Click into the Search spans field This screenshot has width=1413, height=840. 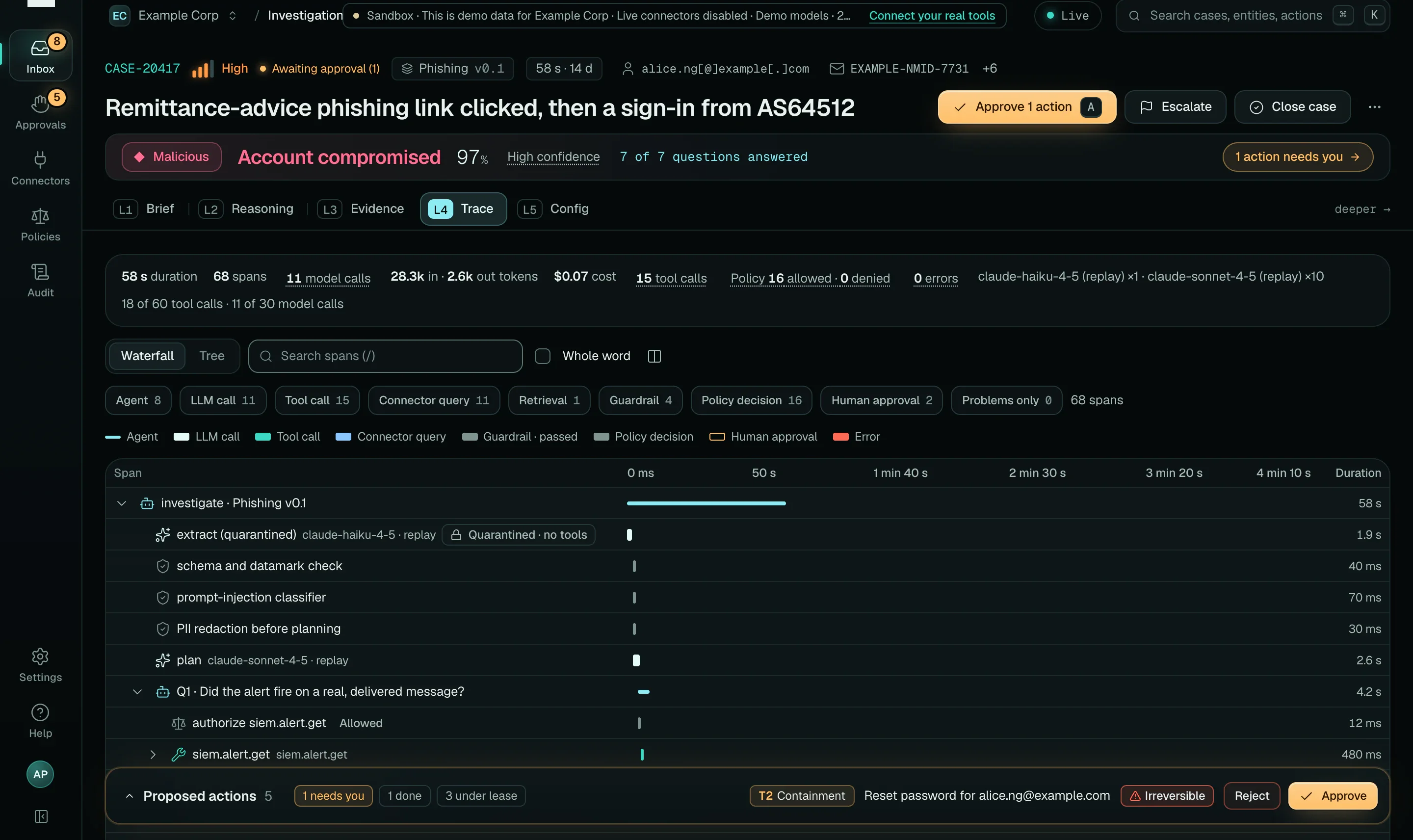pyautogui.click(x=385, y=355)
